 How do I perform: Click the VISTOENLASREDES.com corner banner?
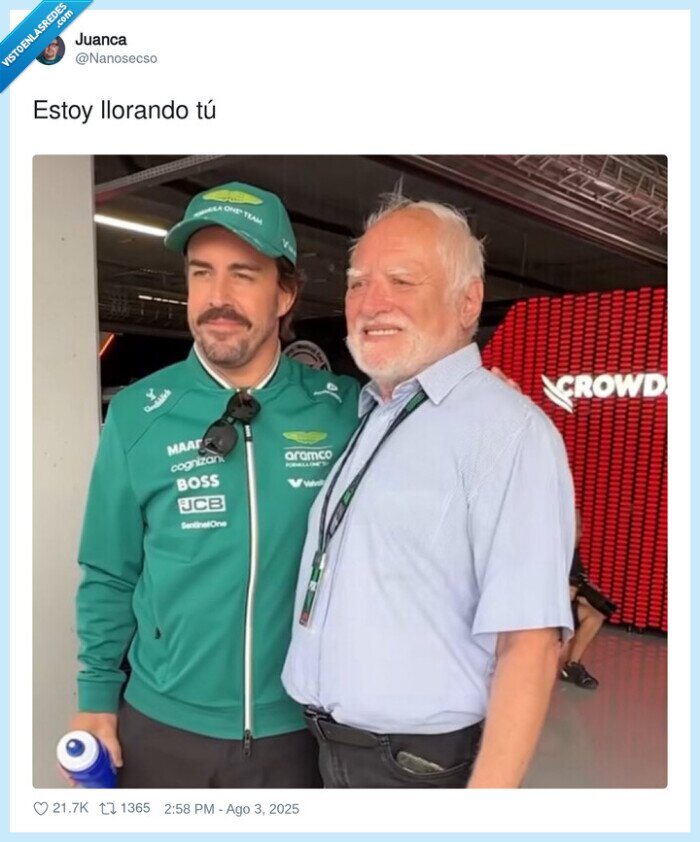[x=33, y=33]
